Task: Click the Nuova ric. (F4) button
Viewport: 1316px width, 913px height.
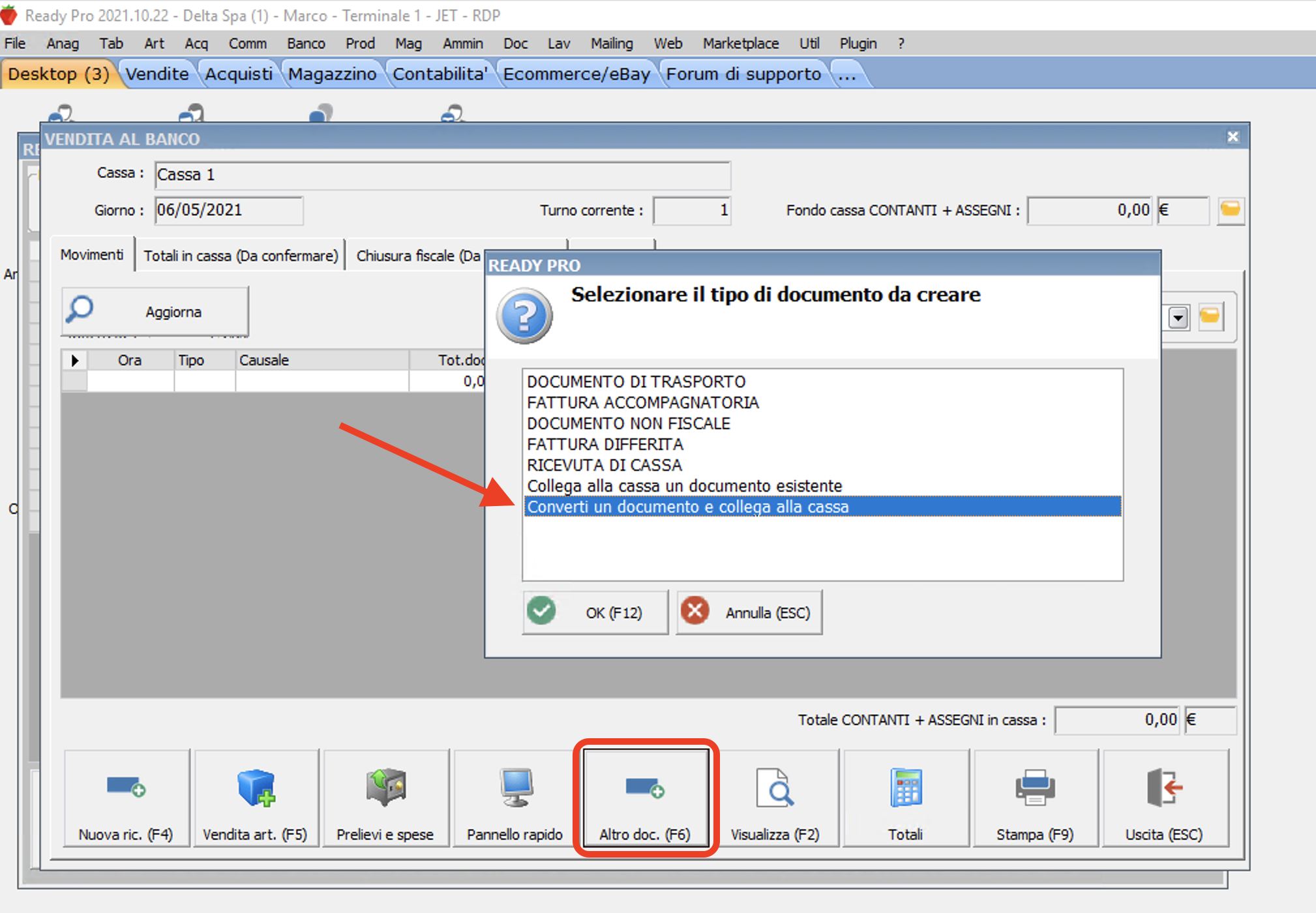Action: coord(127,798)
